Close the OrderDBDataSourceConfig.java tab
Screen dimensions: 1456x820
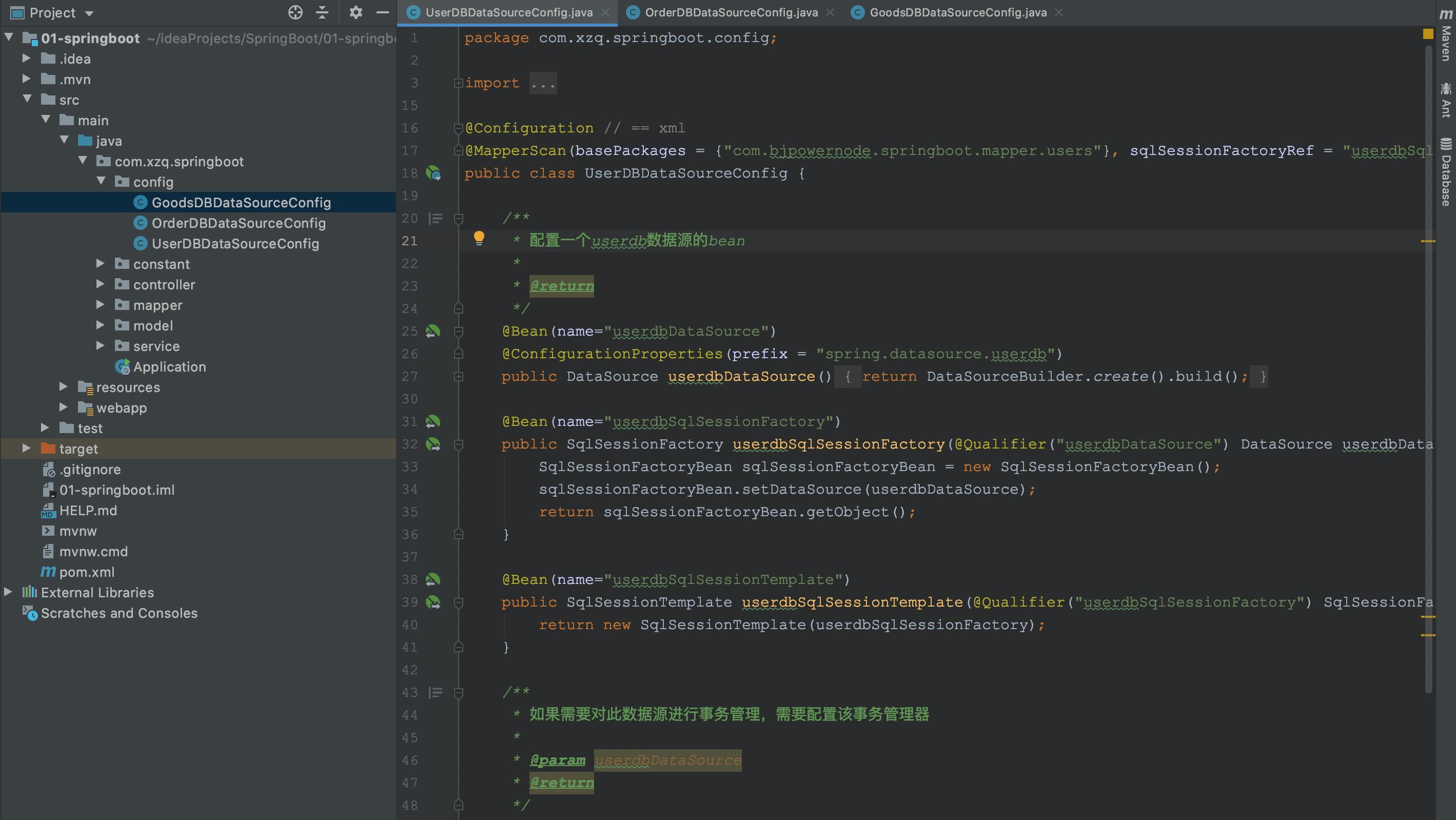point(830,12)
